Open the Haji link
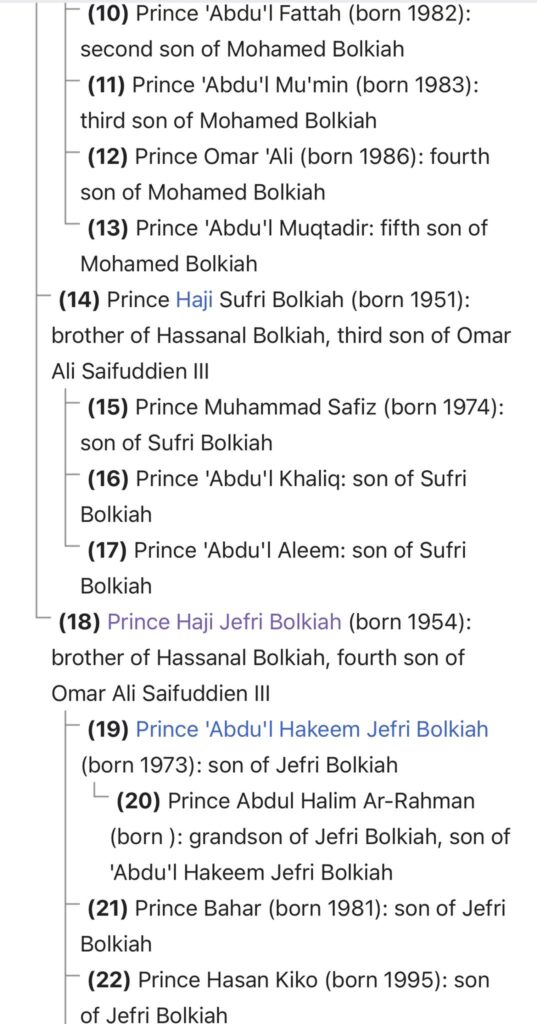Screen dimensions: 537x1024 [195, 300]
